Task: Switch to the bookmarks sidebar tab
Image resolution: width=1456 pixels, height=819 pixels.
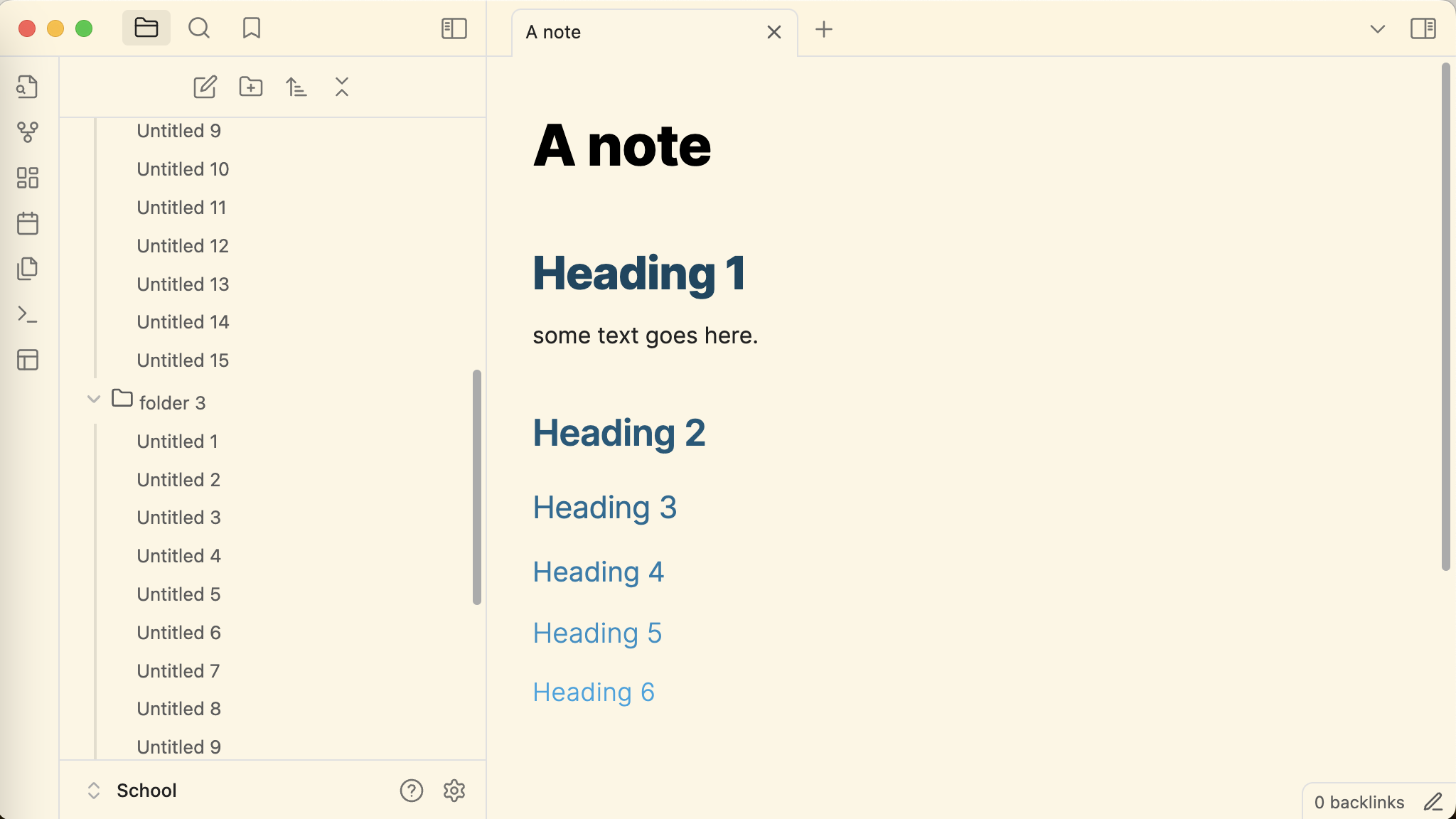Action: [251, 28]
